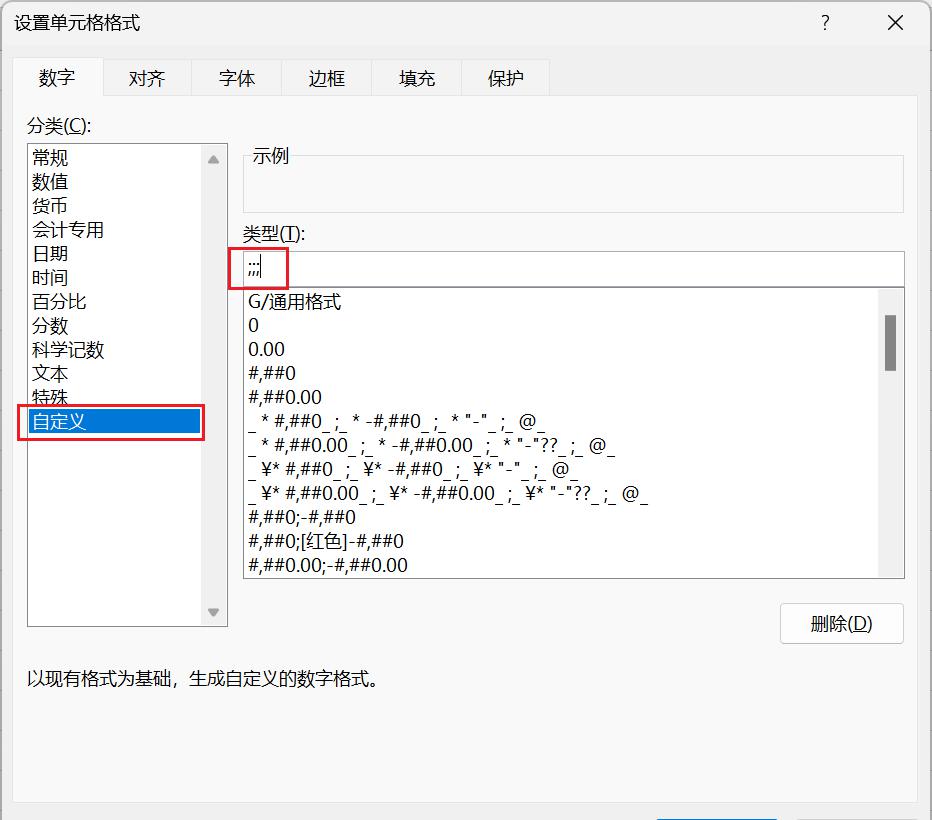Viewport: 932px width, 820px height.
Task: Select 分数 category
Action: coord(115,326)
